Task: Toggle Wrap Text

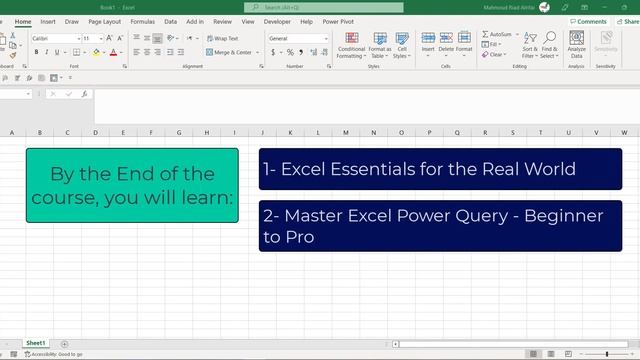Action: [222, 38]
